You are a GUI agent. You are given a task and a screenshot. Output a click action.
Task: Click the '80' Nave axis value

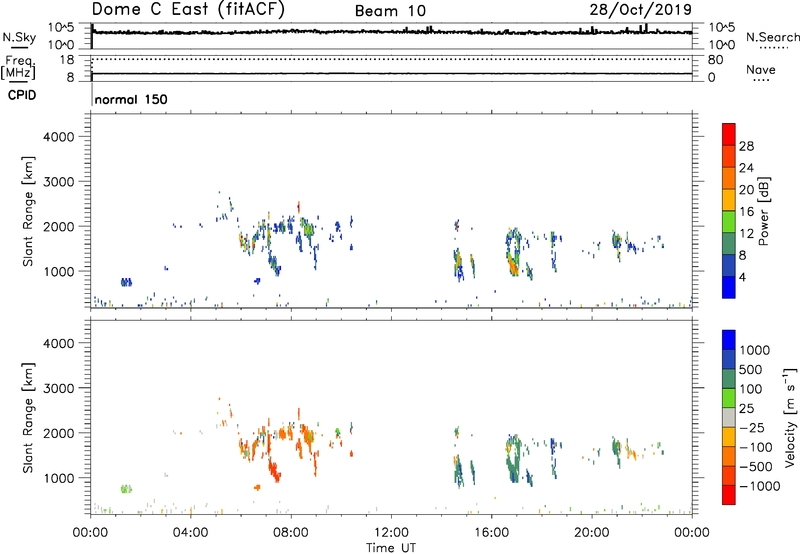coord(715,60)
